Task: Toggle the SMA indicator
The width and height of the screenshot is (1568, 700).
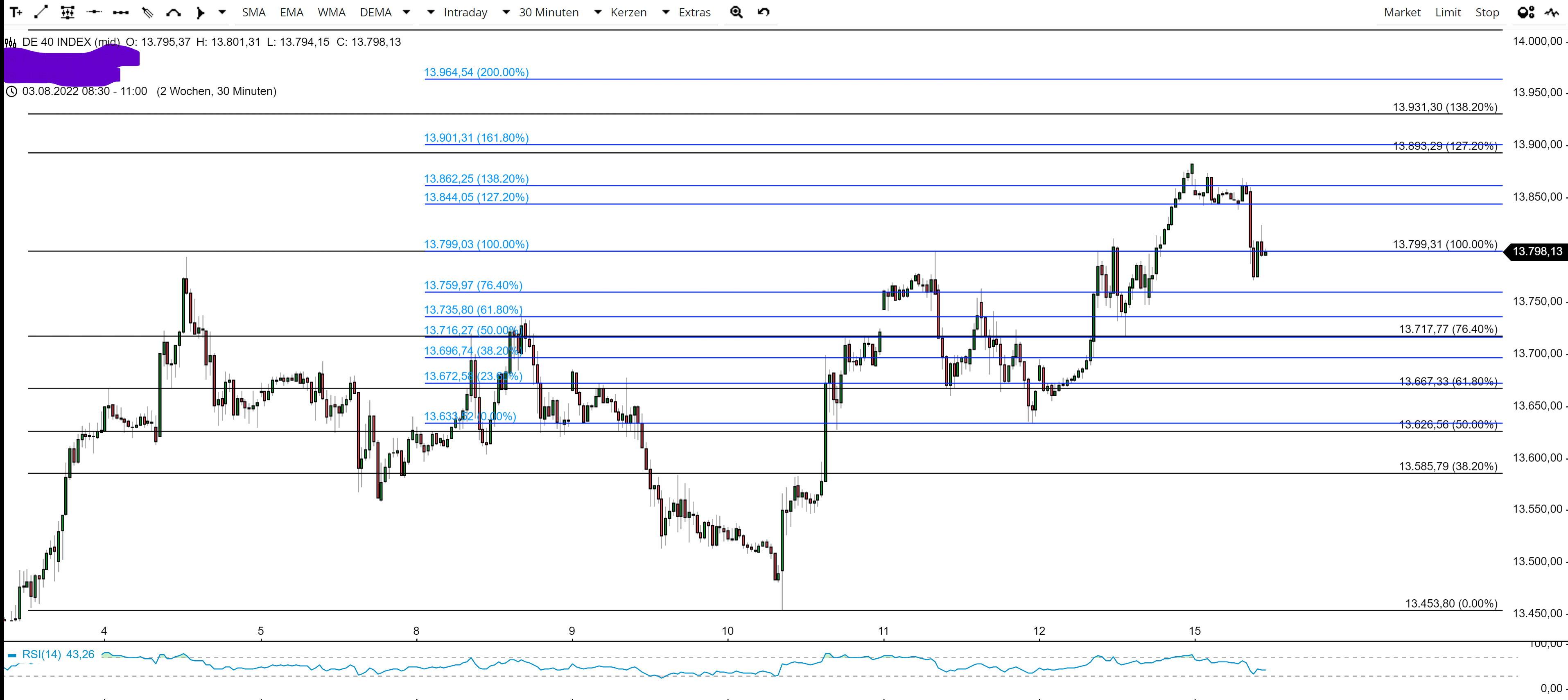Action: pos(253,12)
